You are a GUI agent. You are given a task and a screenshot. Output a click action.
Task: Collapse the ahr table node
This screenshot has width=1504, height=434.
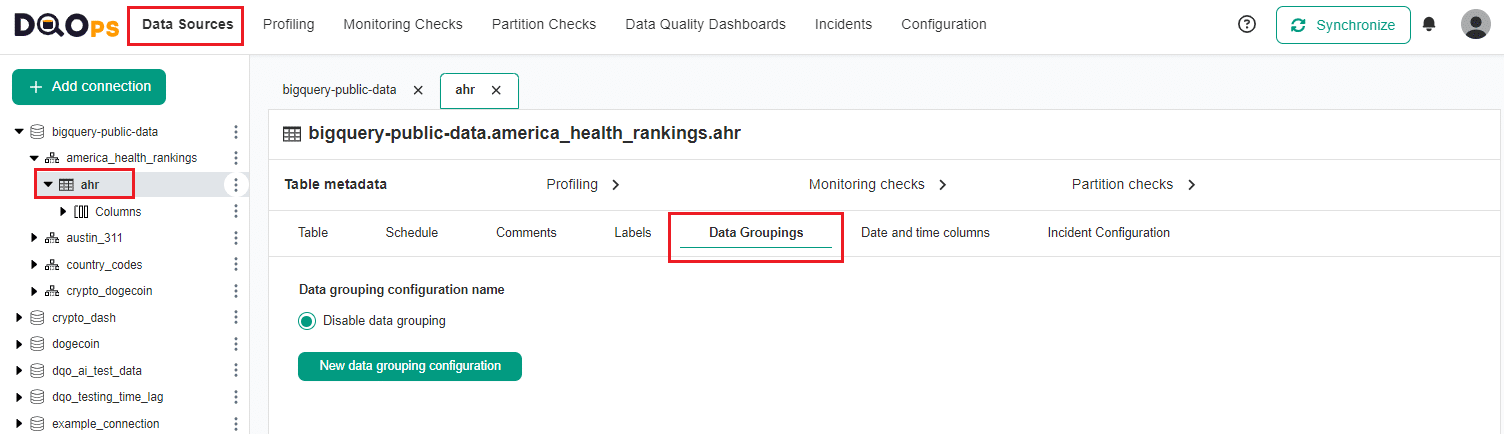48,184
